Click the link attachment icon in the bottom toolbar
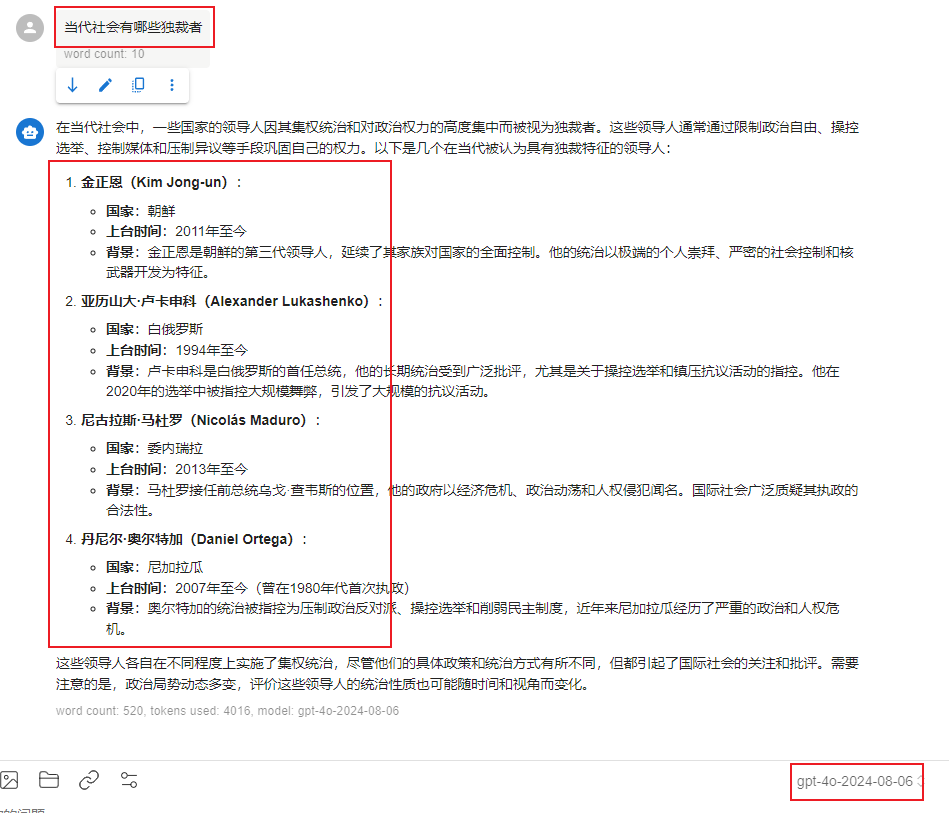Viewport: 949px width, 813px height. pyautogui.click(x=89, y=780)
